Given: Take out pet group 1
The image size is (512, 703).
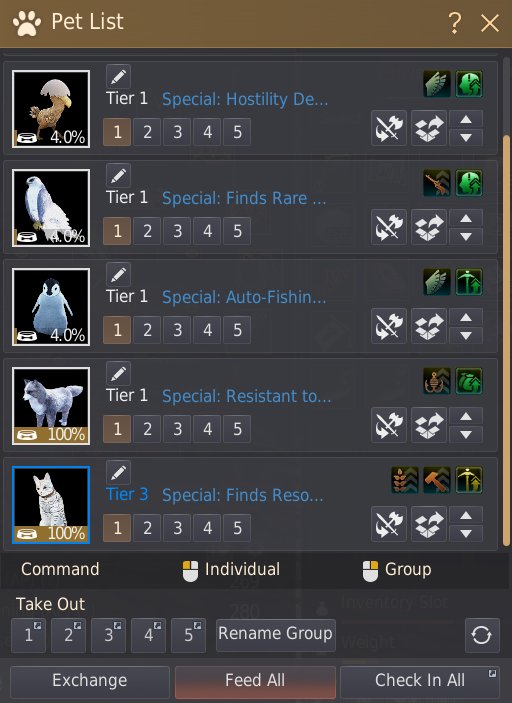Looking at the screenshot, I should (x=28, y=635).
